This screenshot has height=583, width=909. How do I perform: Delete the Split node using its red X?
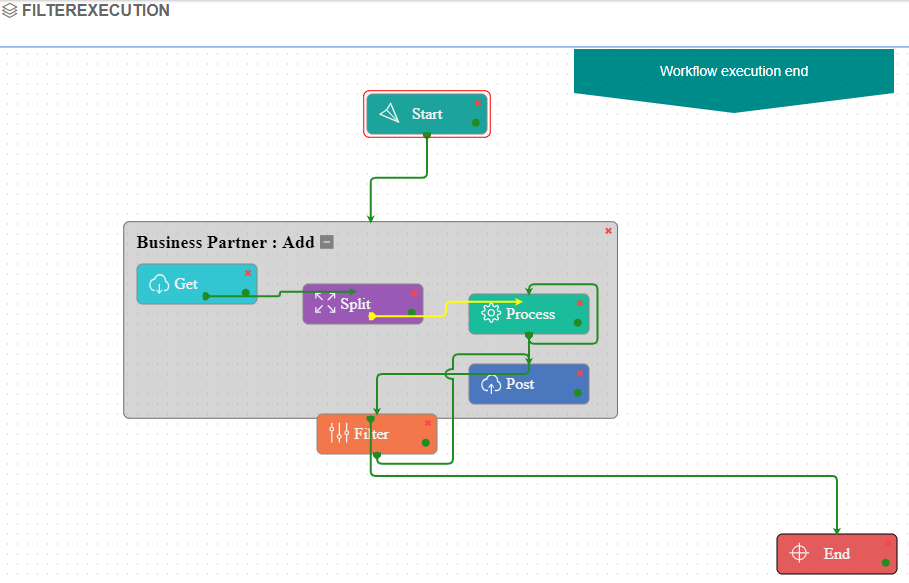(414, 293)
